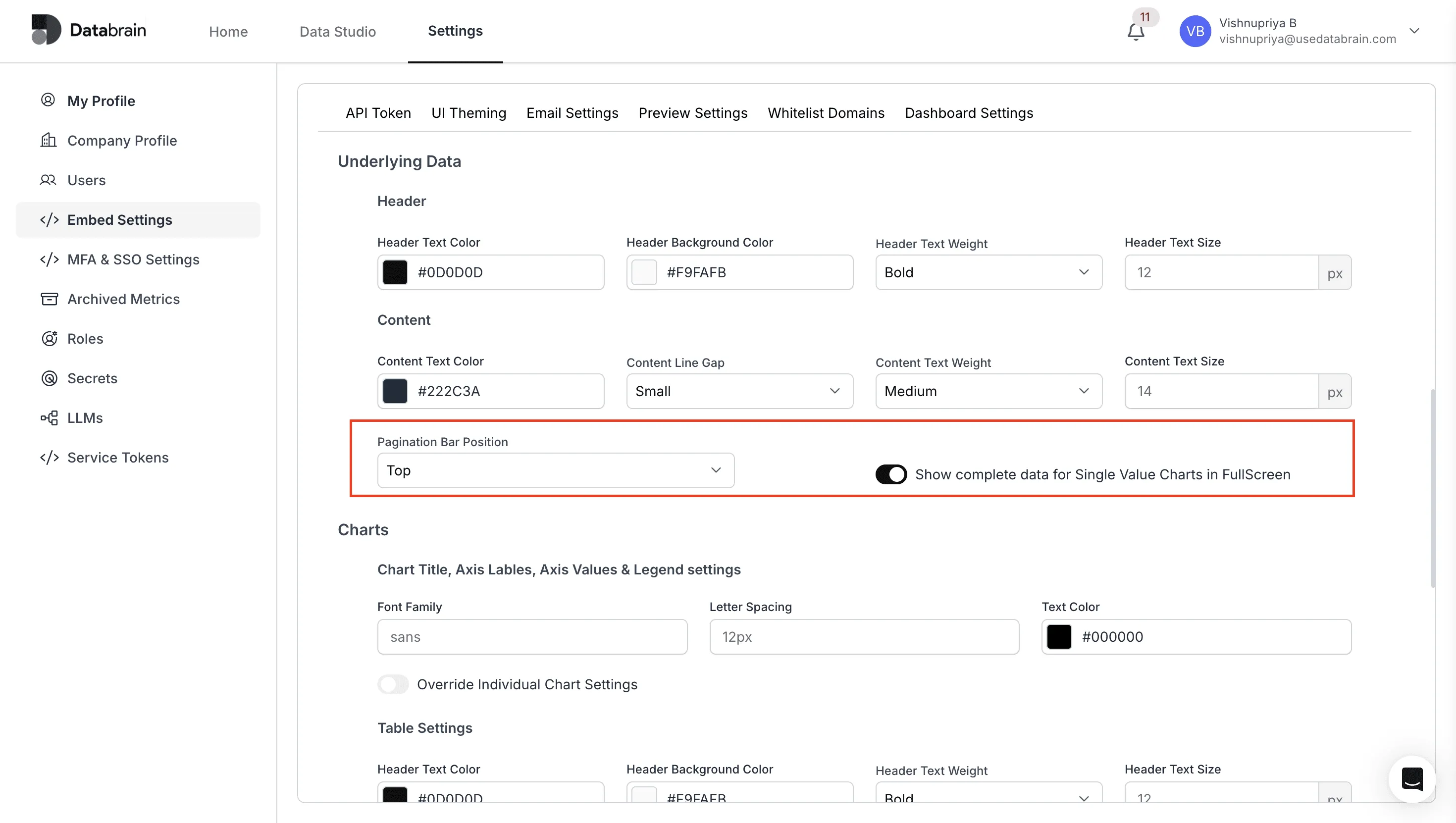Viewport: 1456px width, 823px height.
Task: Click the Roles sidebar icon
Action: coord(49,338)
